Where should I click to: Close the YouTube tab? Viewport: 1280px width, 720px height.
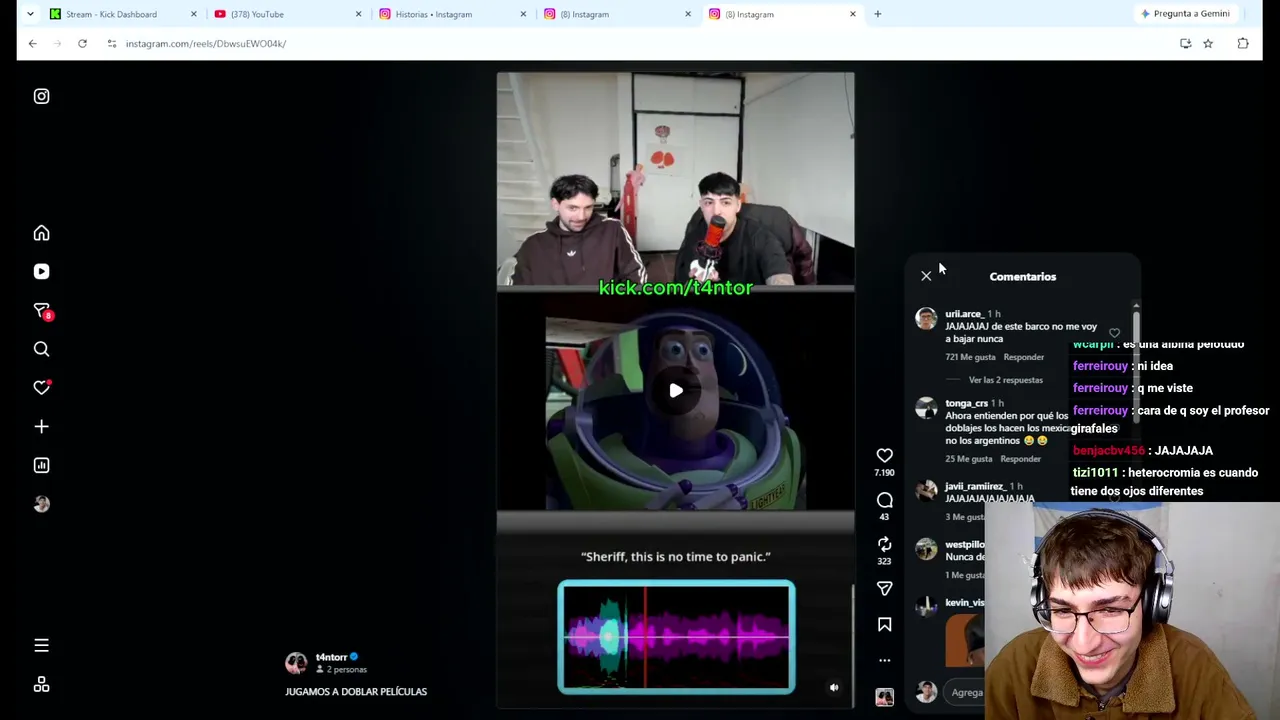(x=358, y=14)
